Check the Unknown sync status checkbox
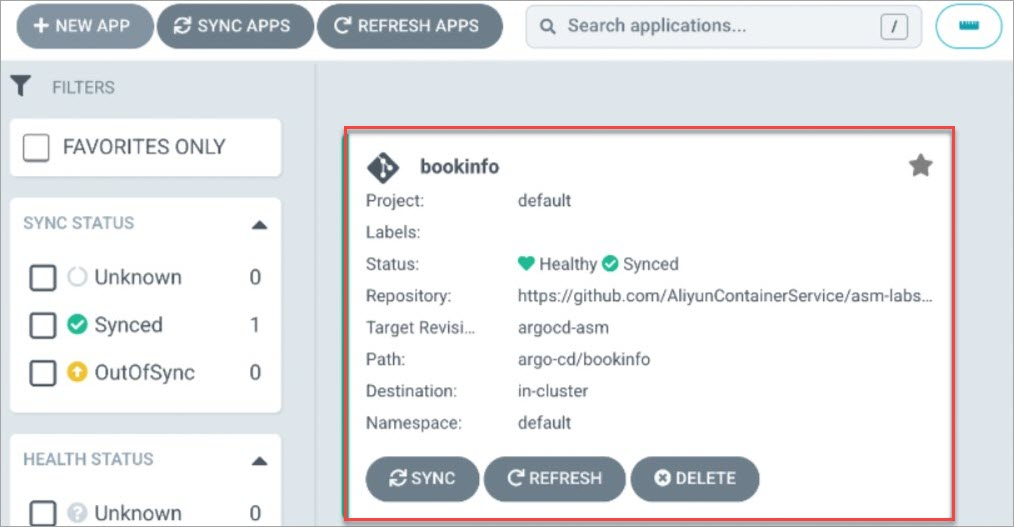 [43, 278]
